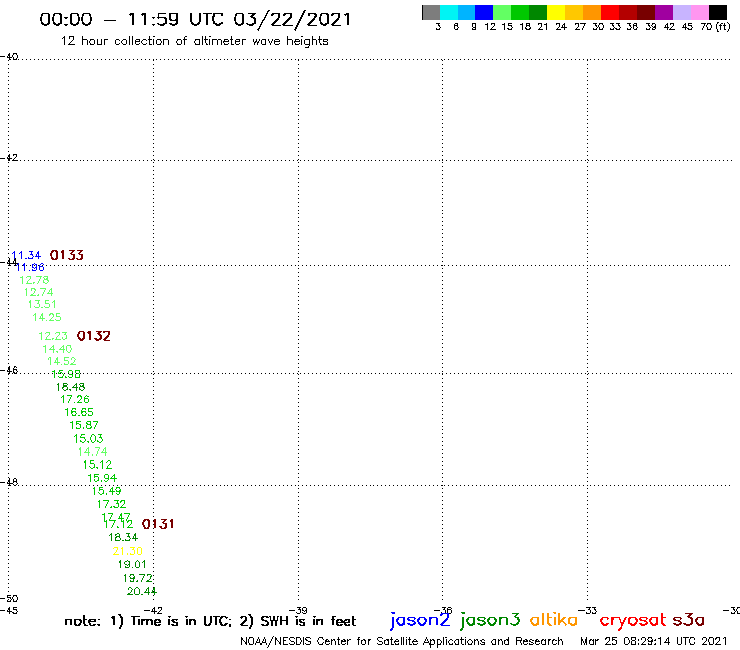Click the dark green value 16.48

pyautogui.click(x=70, y=387)
